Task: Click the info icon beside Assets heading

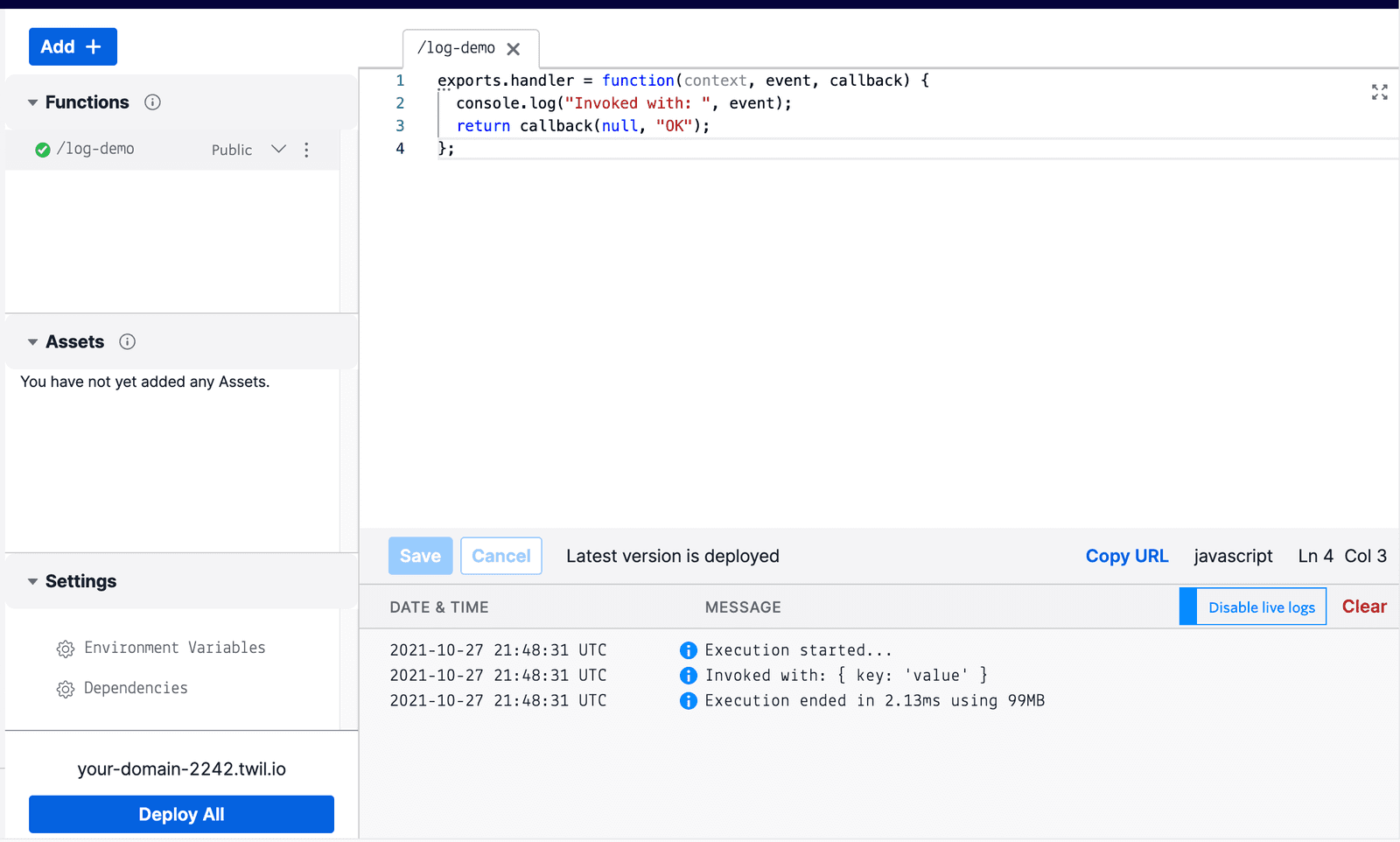Action: point(127,342)
